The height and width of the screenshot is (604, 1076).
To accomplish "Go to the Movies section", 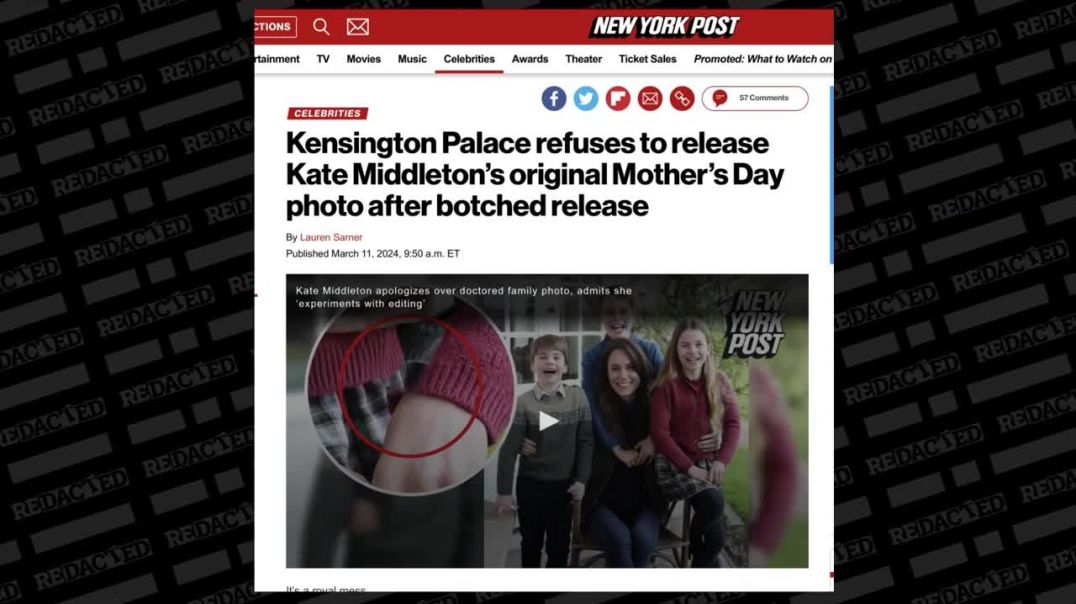I will click(x=364, y=59).
